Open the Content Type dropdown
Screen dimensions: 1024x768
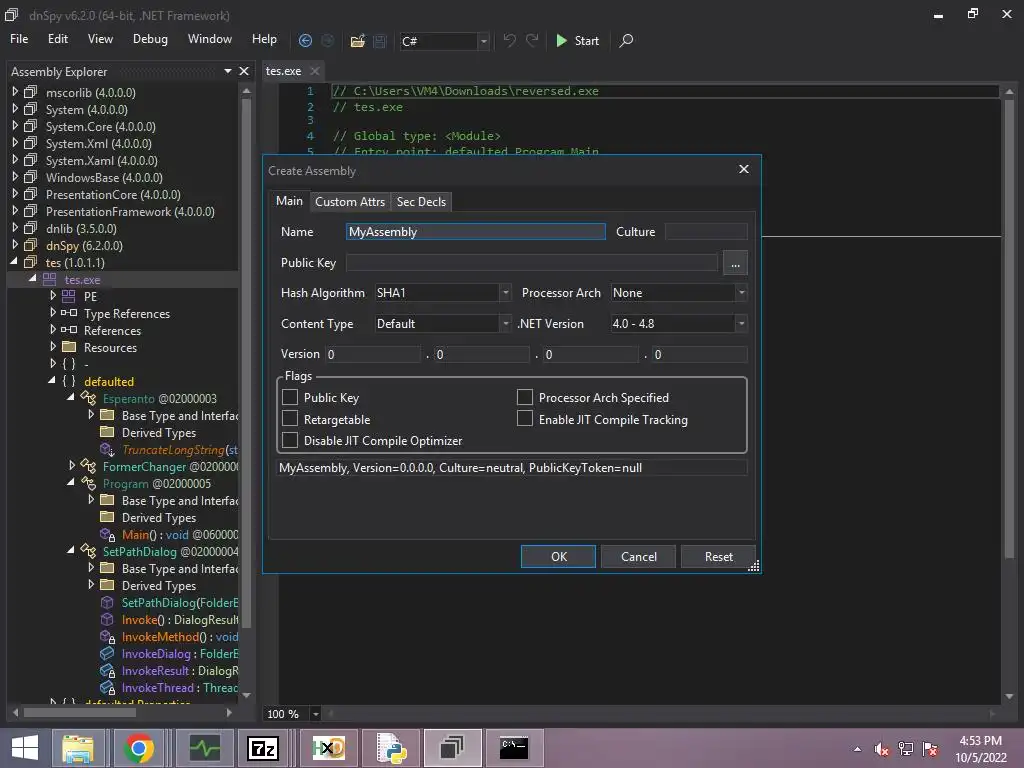[x=443, y=323]
